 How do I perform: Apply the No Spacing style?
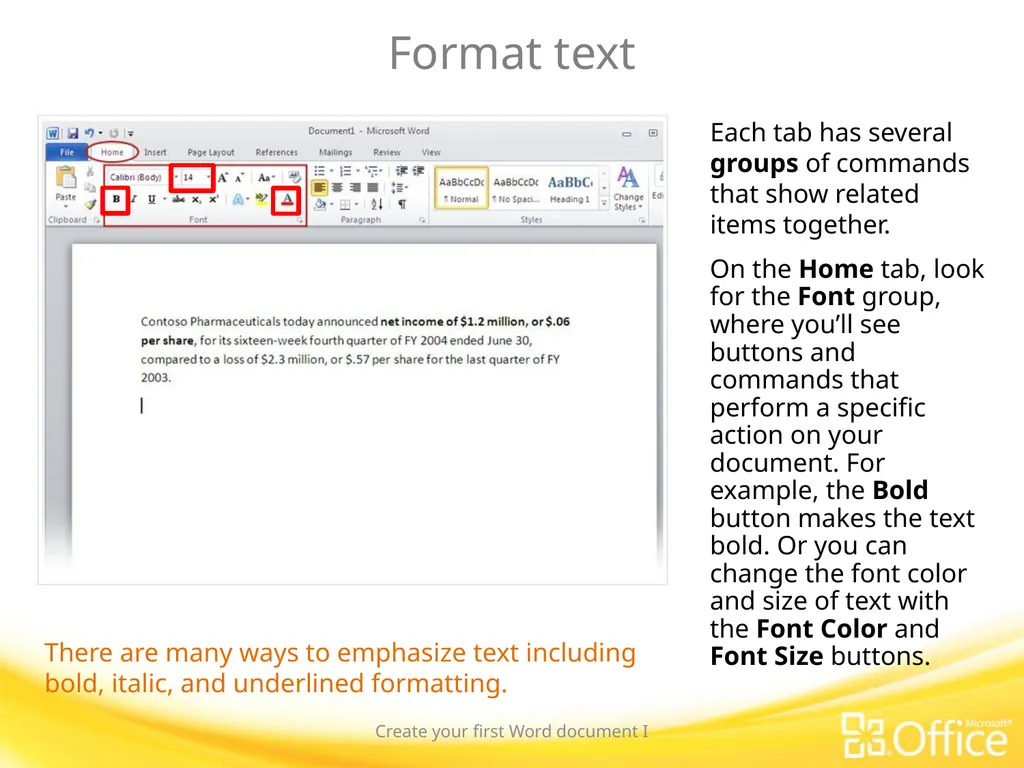(x=516, y=189)
